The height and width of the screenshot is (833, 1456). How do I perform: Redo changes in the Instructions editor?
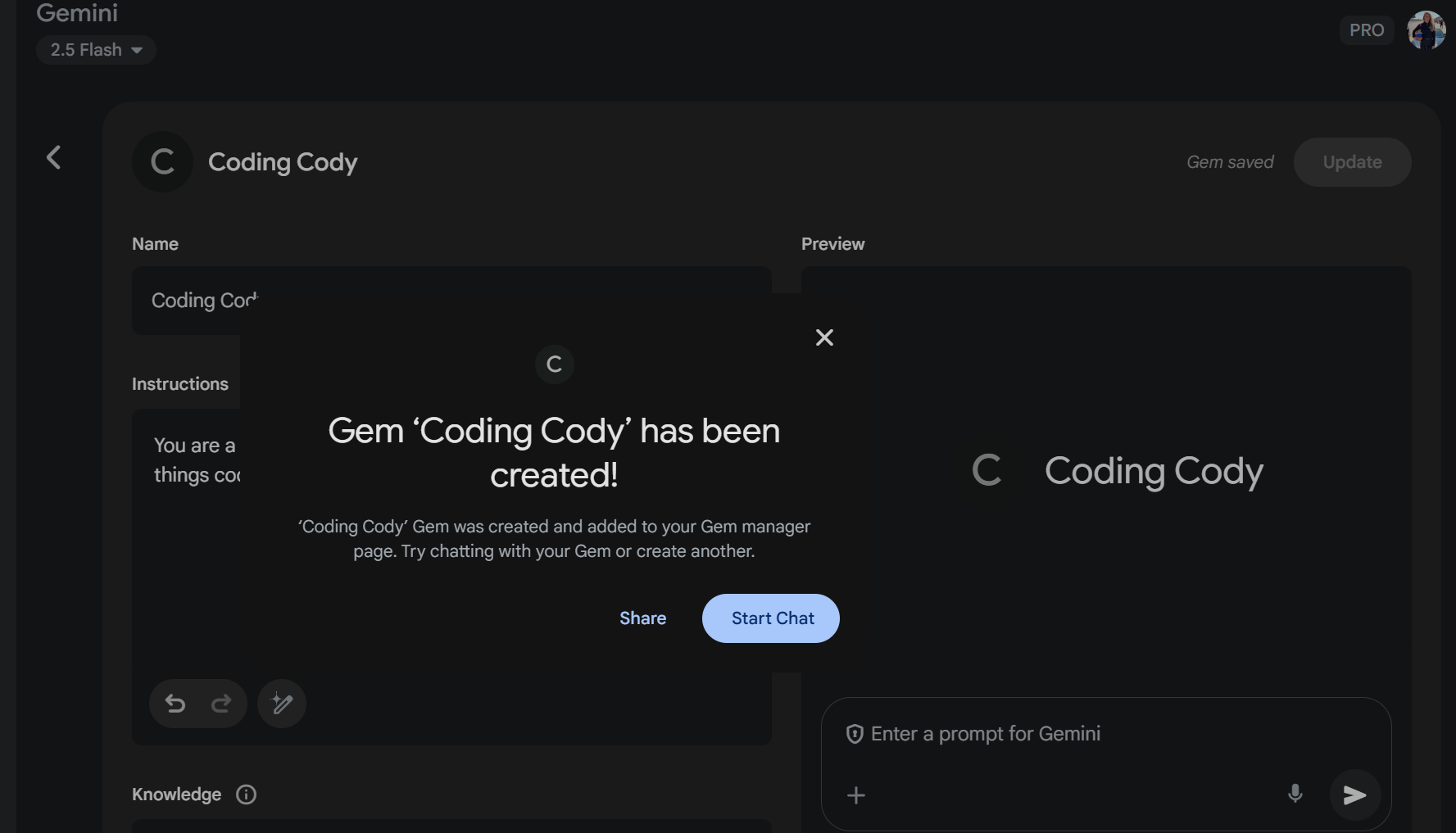221,703
